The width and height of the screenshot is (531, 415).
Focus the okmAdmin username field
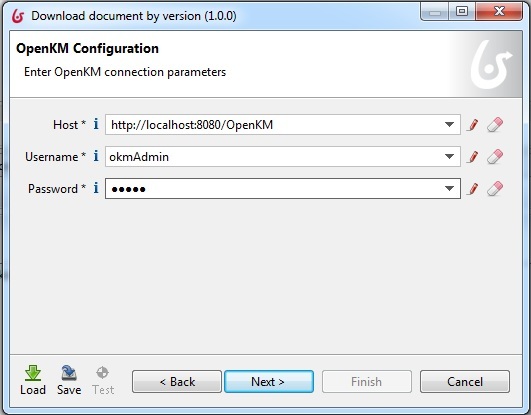click(x=273, y=157)
